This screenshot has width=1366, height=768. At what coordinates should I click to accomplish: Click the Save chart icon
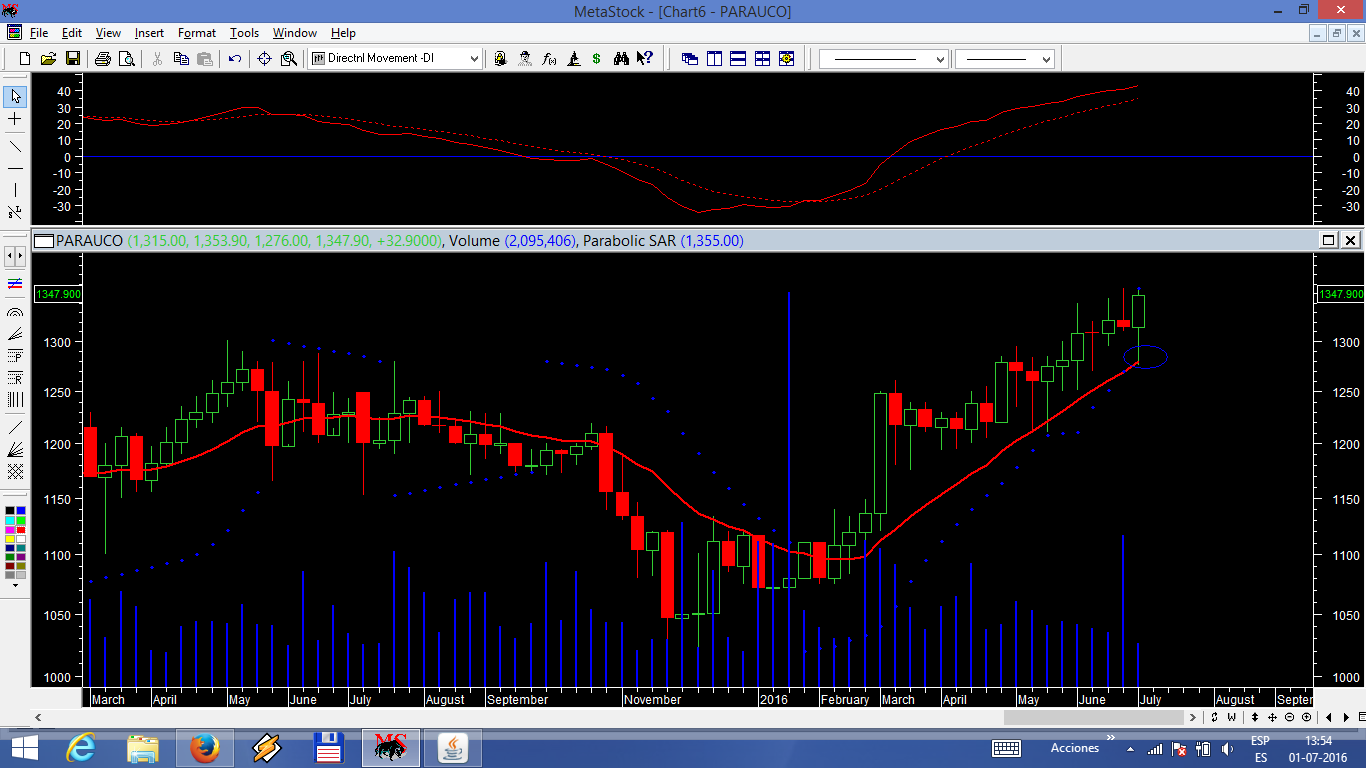click(x=73, y=59)
